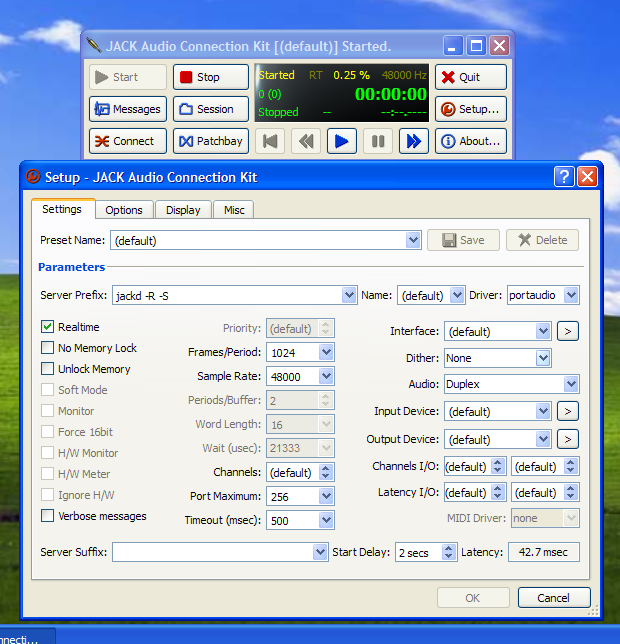Open the About... dialog

pos(471,141)
